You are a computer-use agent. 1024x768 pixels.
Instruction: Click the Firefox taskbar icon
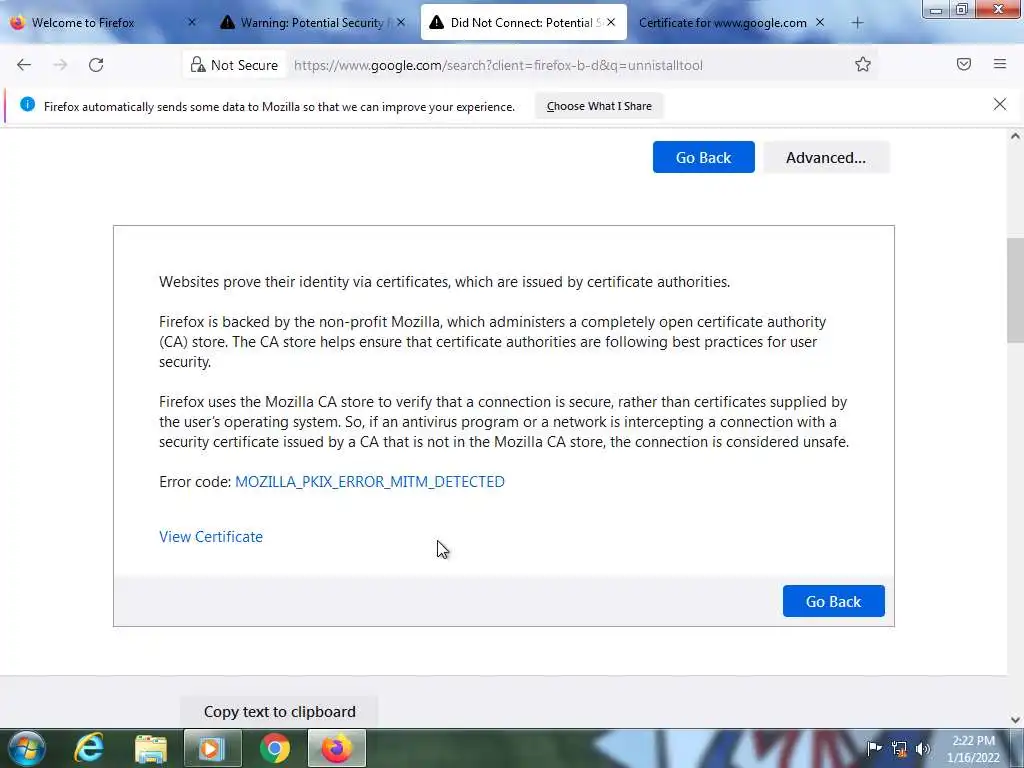pyautogui.click(x=337, y=748)
